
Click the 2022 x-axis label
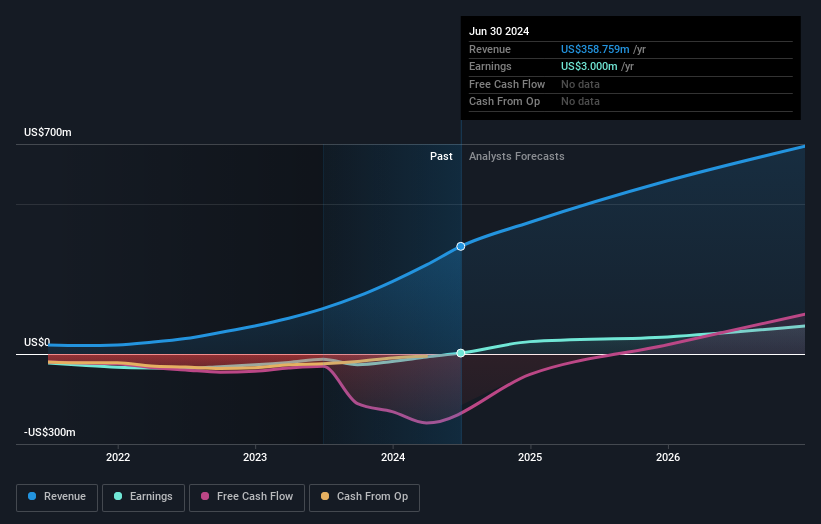[118, 457]
